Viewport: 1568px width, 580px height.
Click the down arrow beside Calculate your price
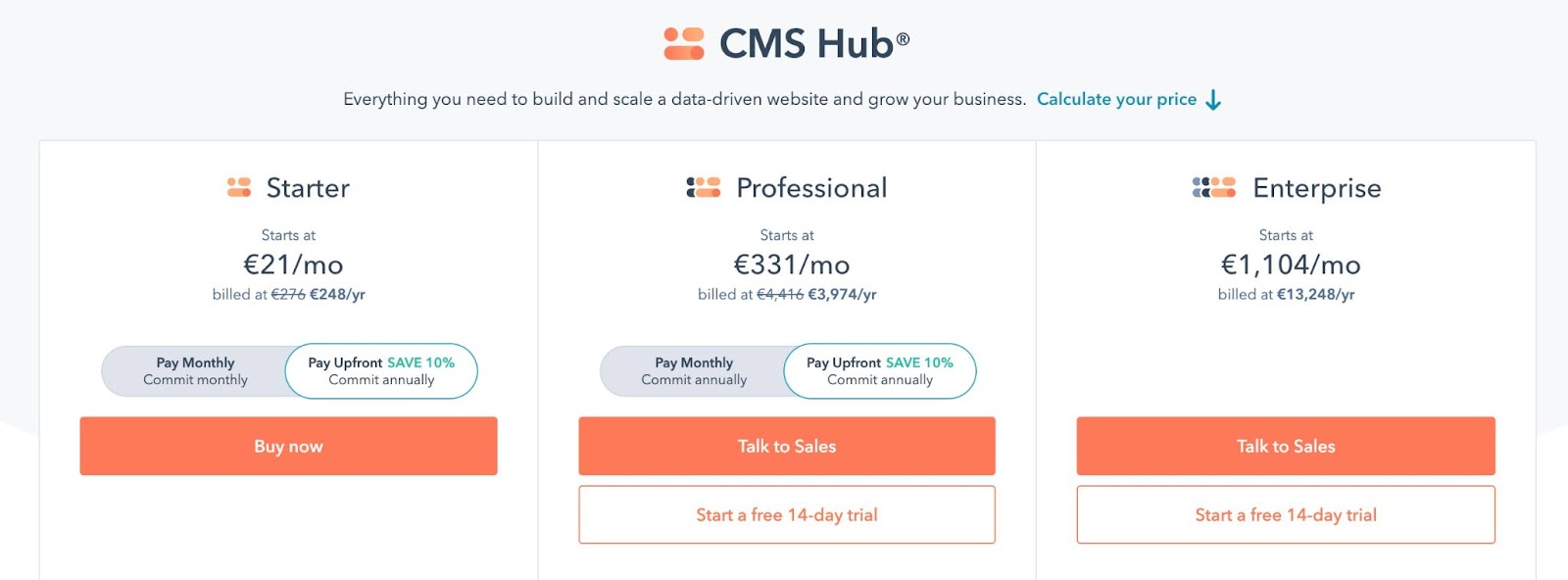click(x=1215, y=99)
